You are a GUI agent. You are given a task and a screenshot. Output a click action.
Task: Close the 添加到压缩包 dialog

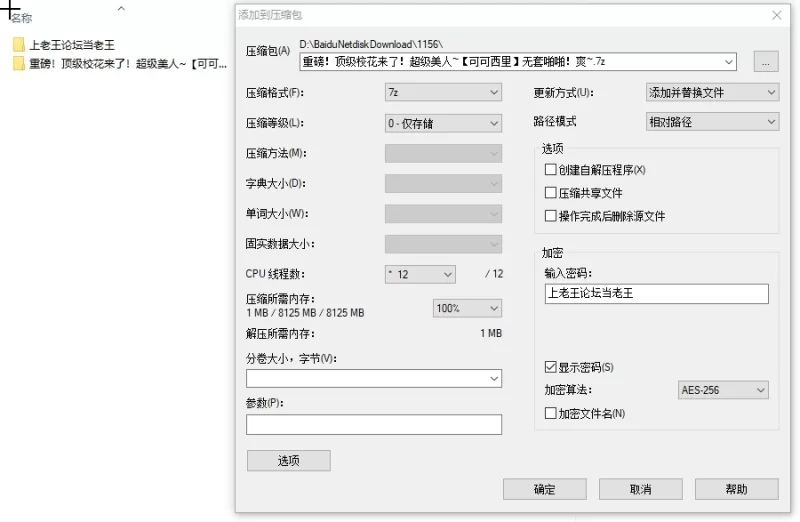point(777,15)
